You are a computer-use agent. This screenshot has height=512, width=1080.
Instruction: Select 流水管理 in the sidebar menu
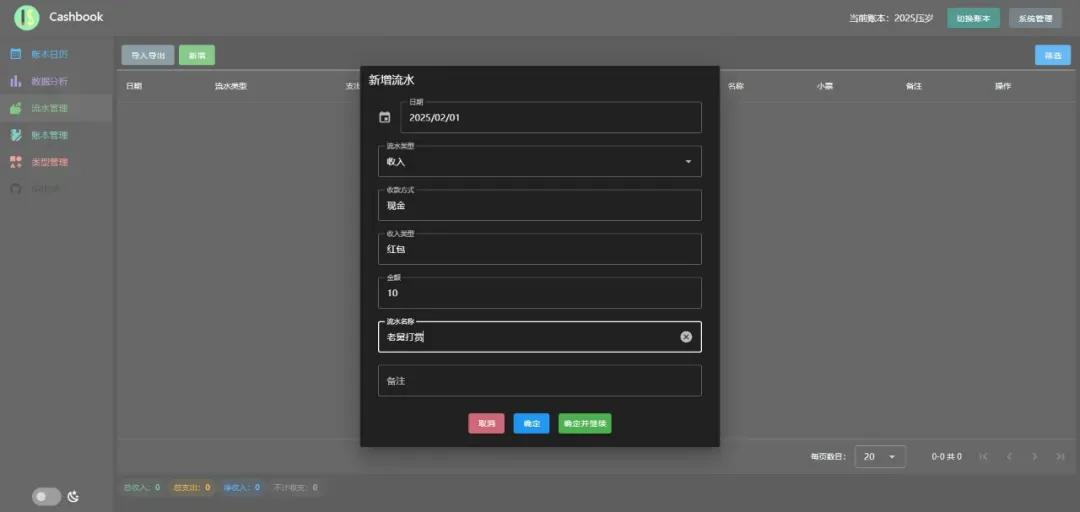tap(50, 108)
